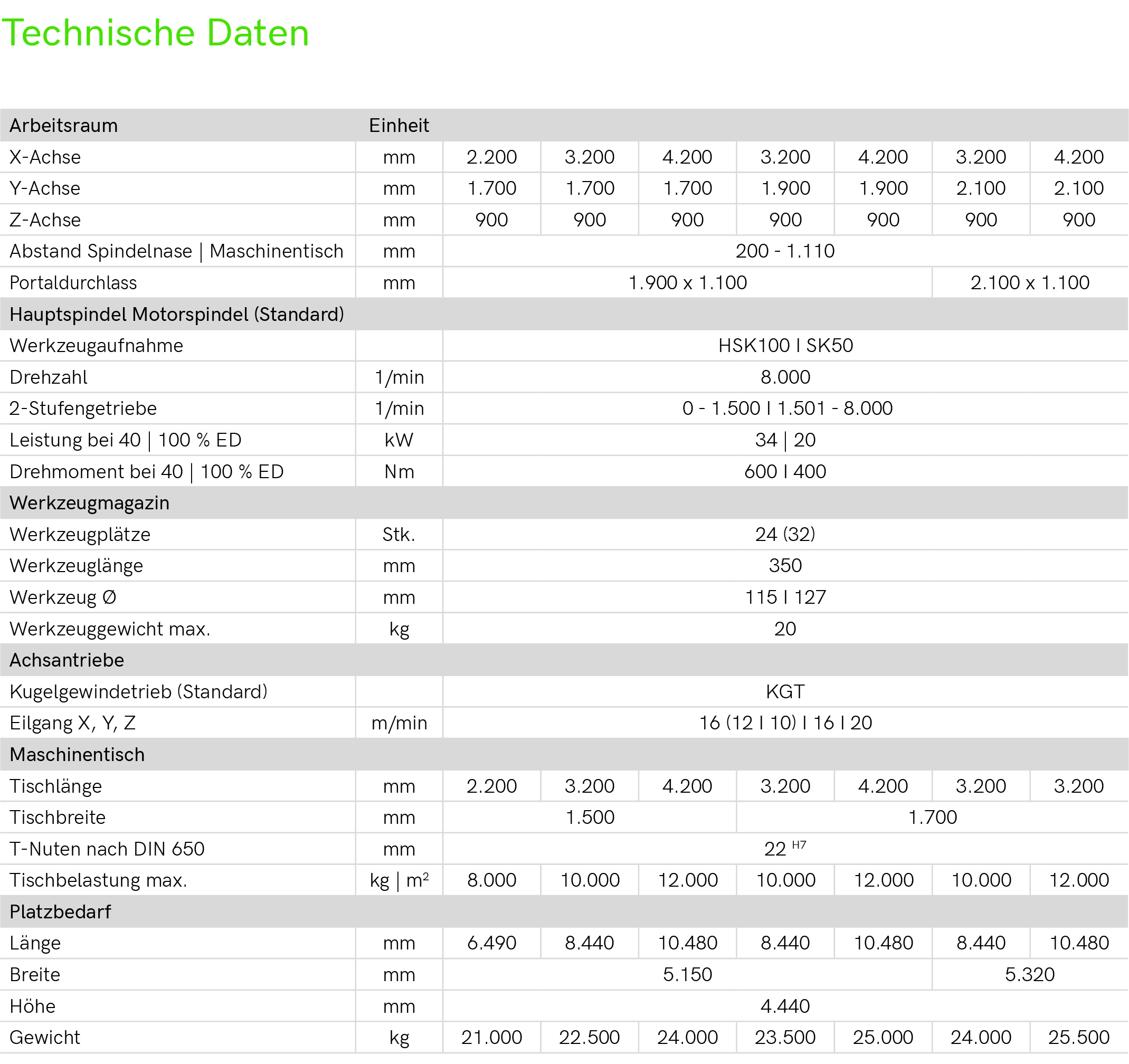The height and width of the screenshot is (1064, 1129).
Task: Select the Tischbreite value 1.500
Action: tap(590, 818)
